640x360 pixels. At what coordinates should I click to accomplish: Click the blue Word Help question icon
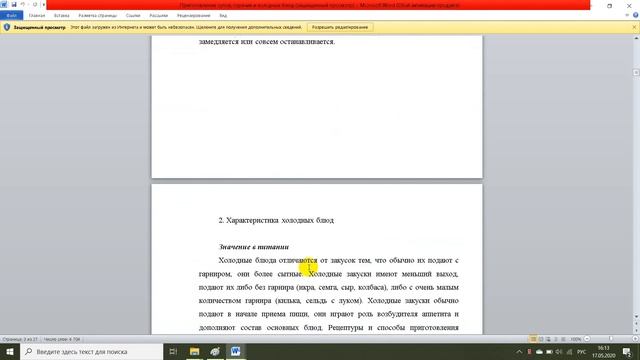(636, 15)
